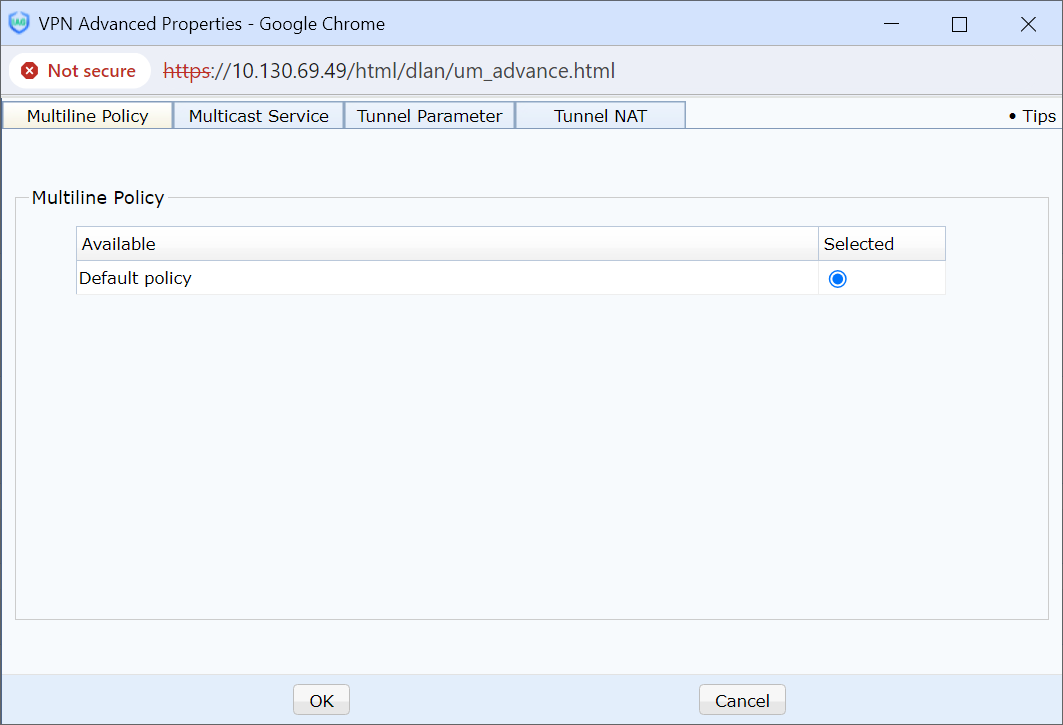Click the Multiline Policy group box legend
The width and height of the screenshot is (1063, 725).
click(x=98, y=198)
